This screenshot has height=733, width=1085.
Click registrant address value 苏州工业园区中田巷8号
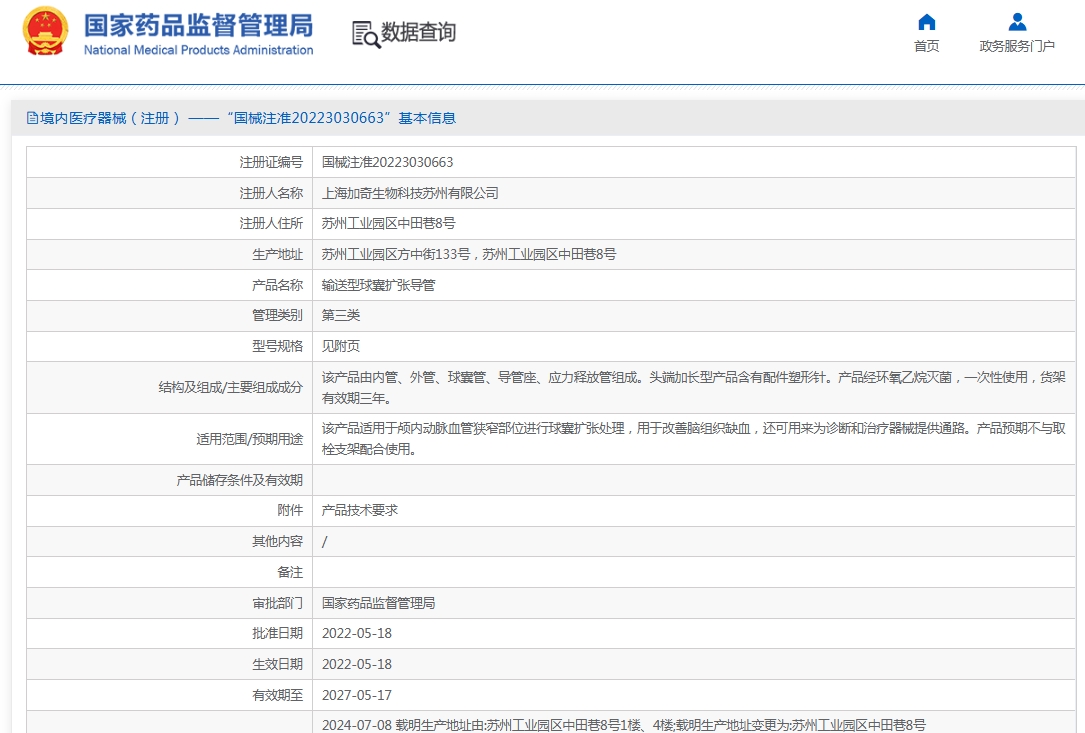(x=388, y=224)
